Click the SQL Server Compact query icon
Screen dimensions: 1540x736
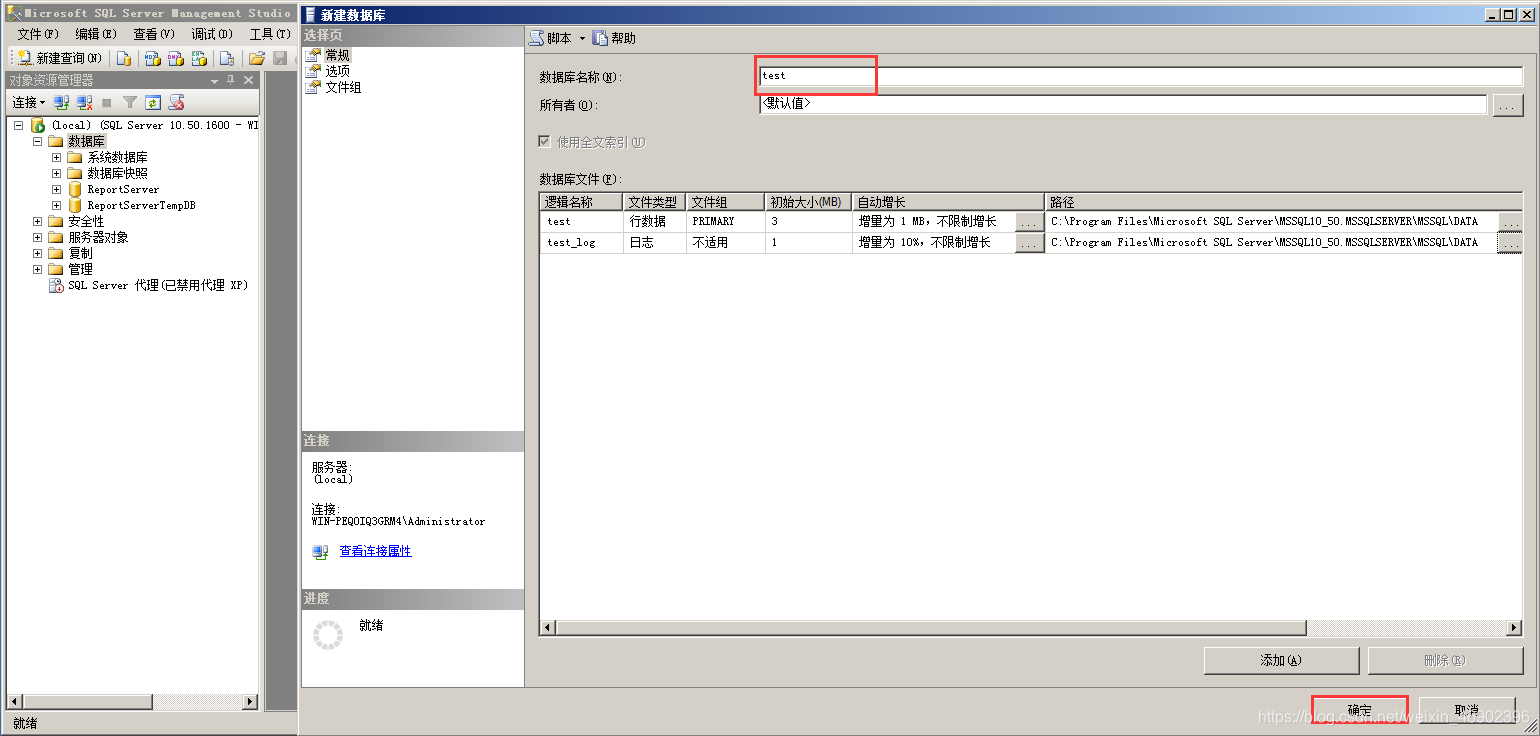coord(227,58)
